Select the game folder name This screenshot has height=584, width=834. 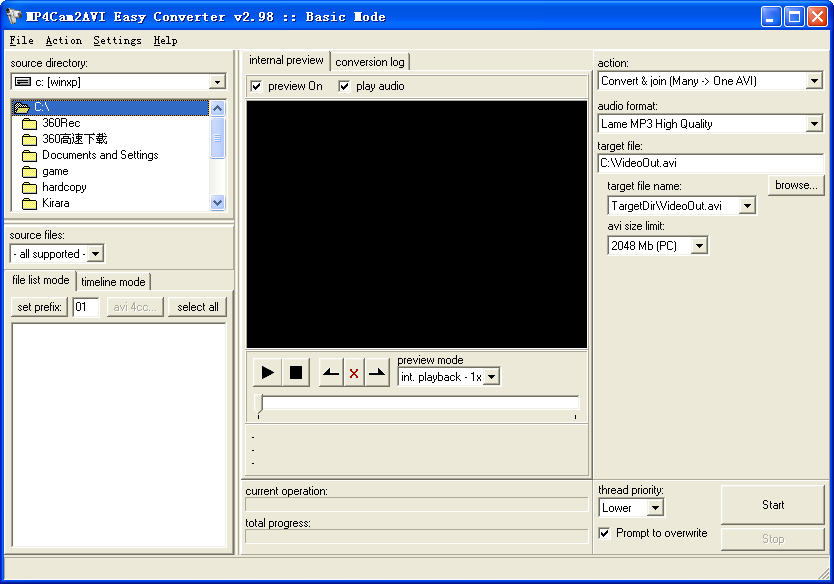(x=55, y=171)
